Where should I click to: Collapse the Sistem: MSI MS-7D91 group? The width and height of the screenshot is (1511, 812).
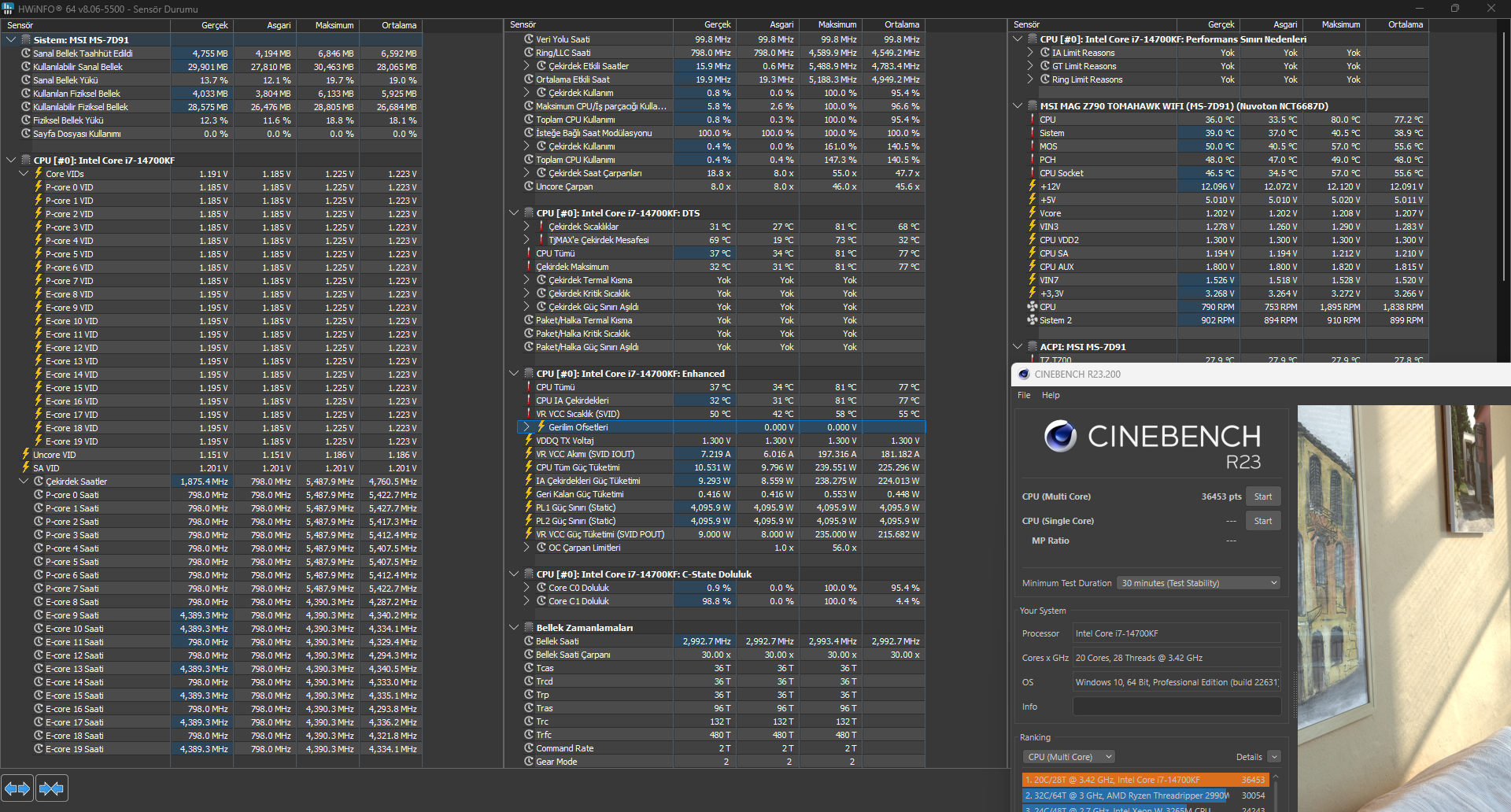pyautogui.click(x=11, y=39)
